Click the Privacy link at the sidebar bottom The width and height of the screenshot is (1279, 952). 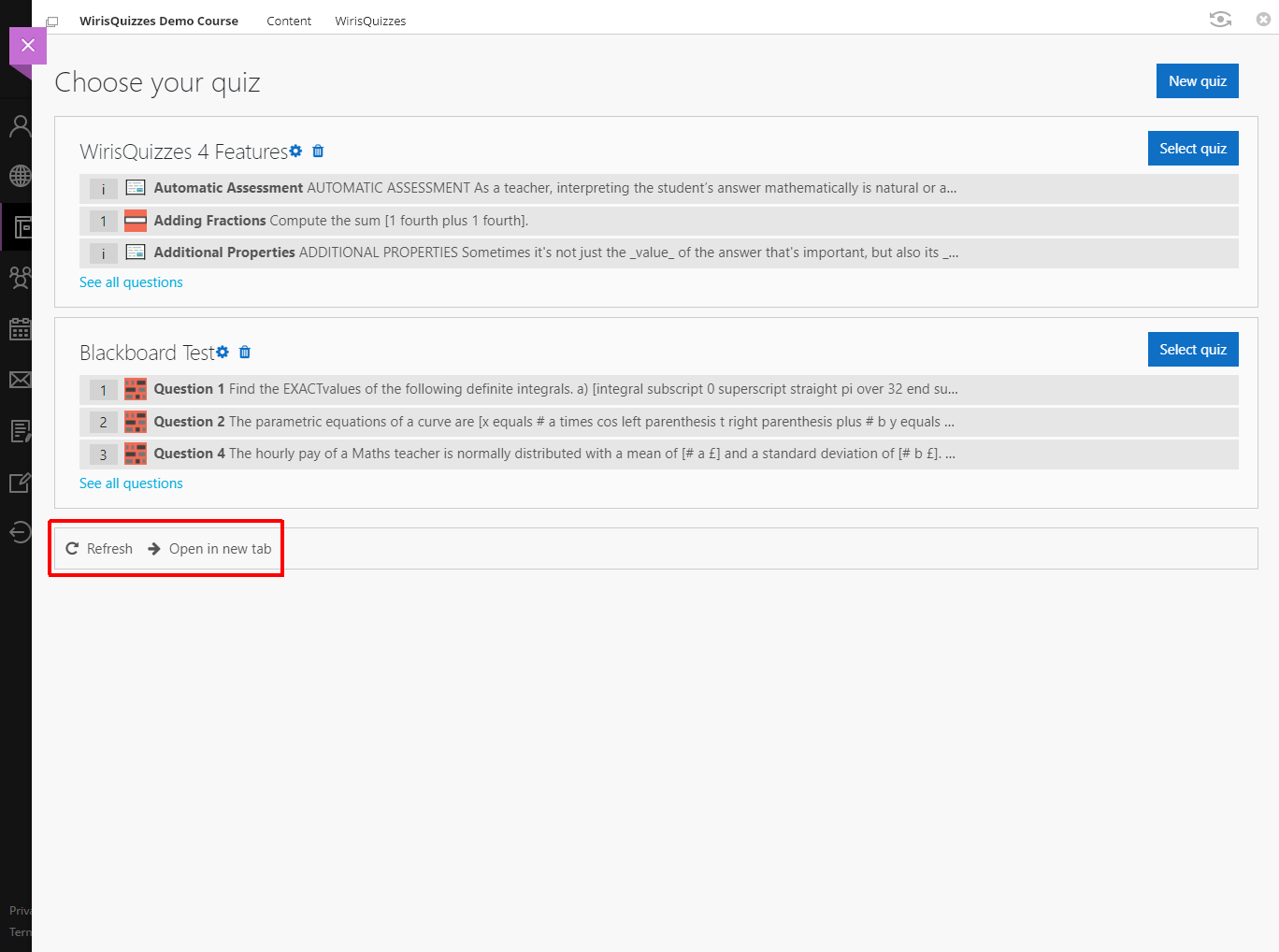tap(21, 910)
